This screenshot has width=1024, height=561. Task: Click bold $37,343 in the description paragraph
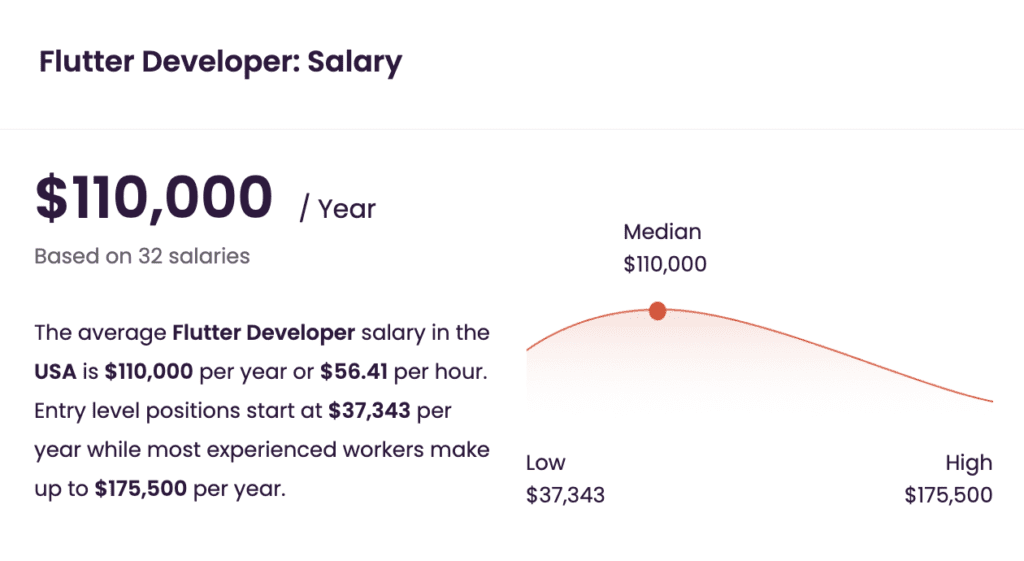tap(369, 411)
